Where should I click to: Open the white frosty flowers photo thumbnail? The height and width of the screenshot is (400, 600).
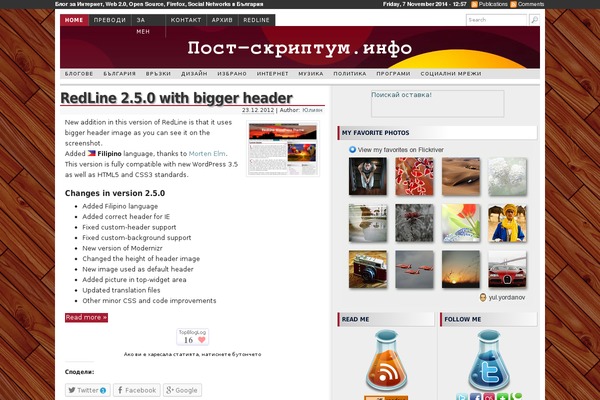pos(507,176)
